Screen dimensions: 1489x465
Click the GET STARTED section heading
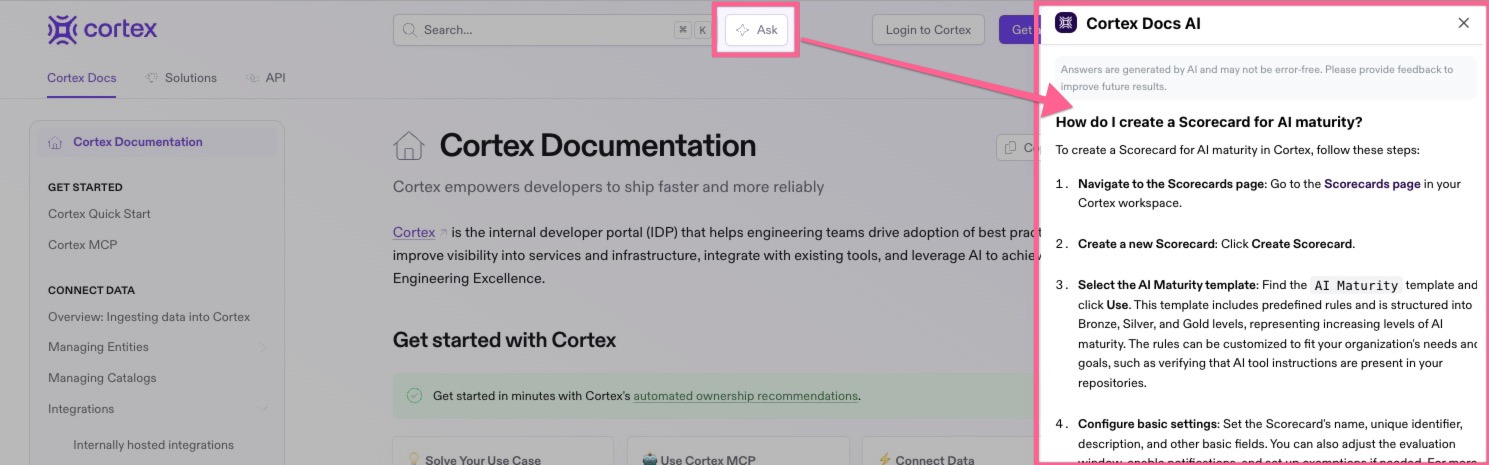85,187
